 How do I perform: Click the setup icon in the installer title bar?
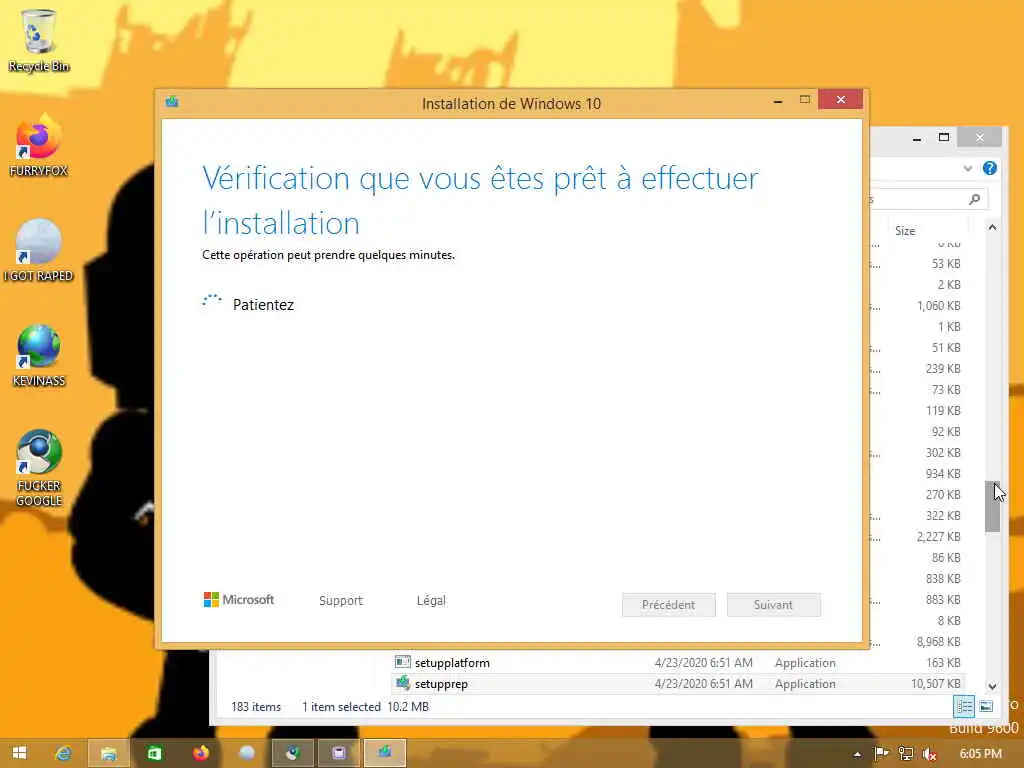[x=172, y=102]
